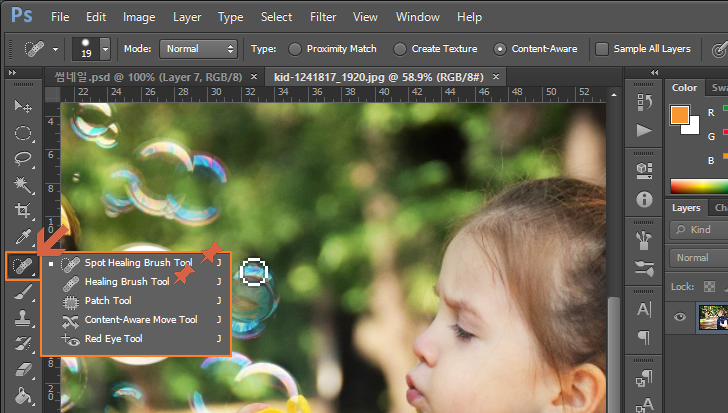Click the Spot Healing Brush toolbar icon
Screen dimensions: 728x413
[23, 266]
